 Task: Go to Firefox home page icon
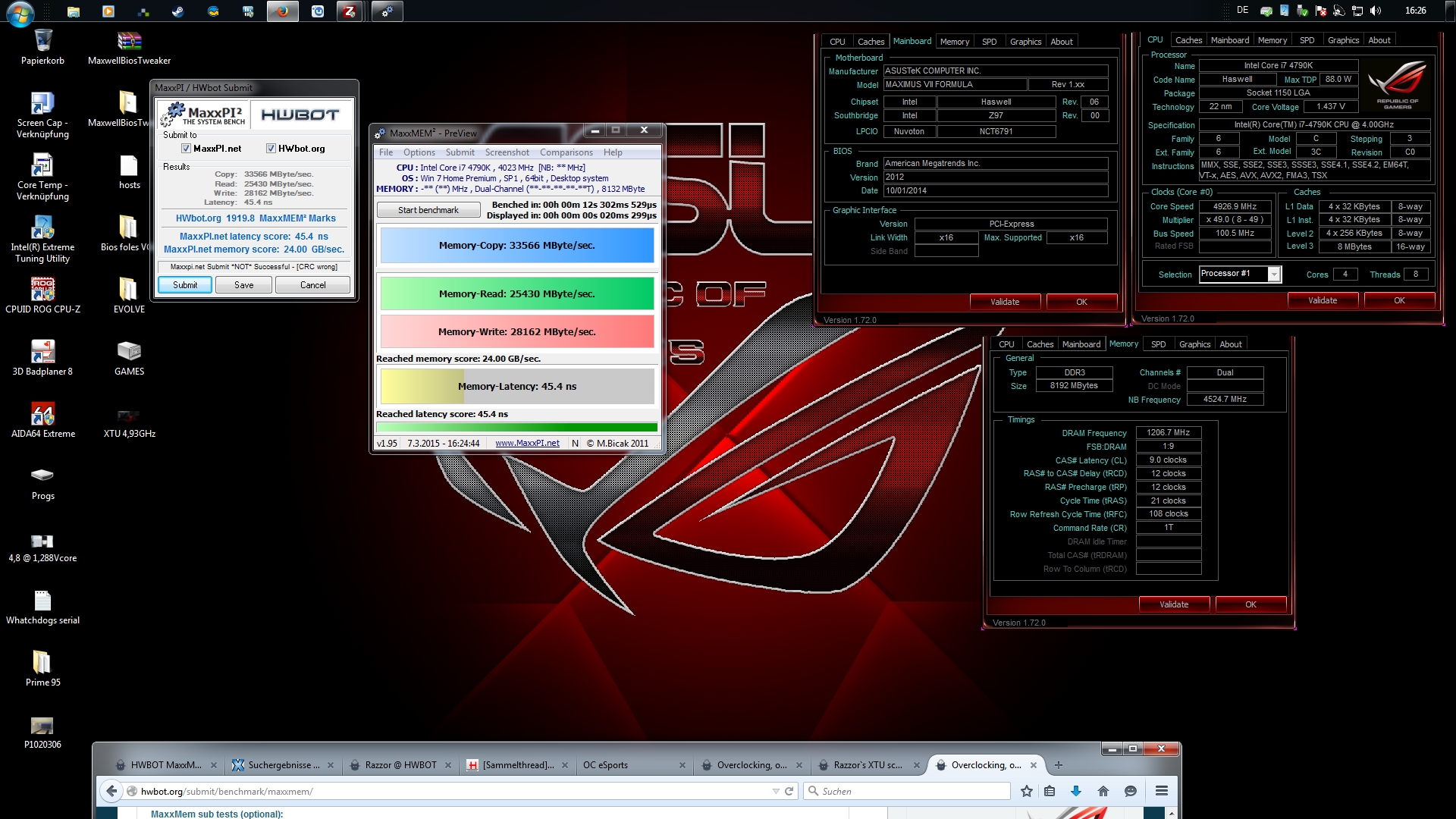click(1103, 791)
